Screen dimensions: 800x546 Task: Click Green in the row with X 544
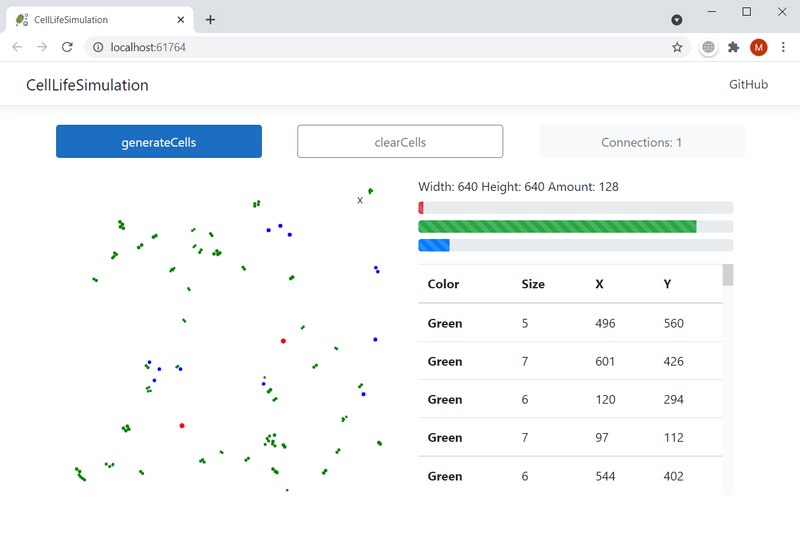tap(445, 477)
